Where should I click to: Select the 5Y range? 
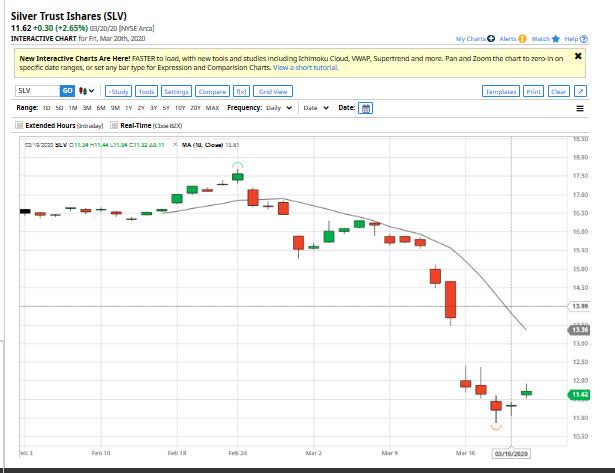(166, 108)
